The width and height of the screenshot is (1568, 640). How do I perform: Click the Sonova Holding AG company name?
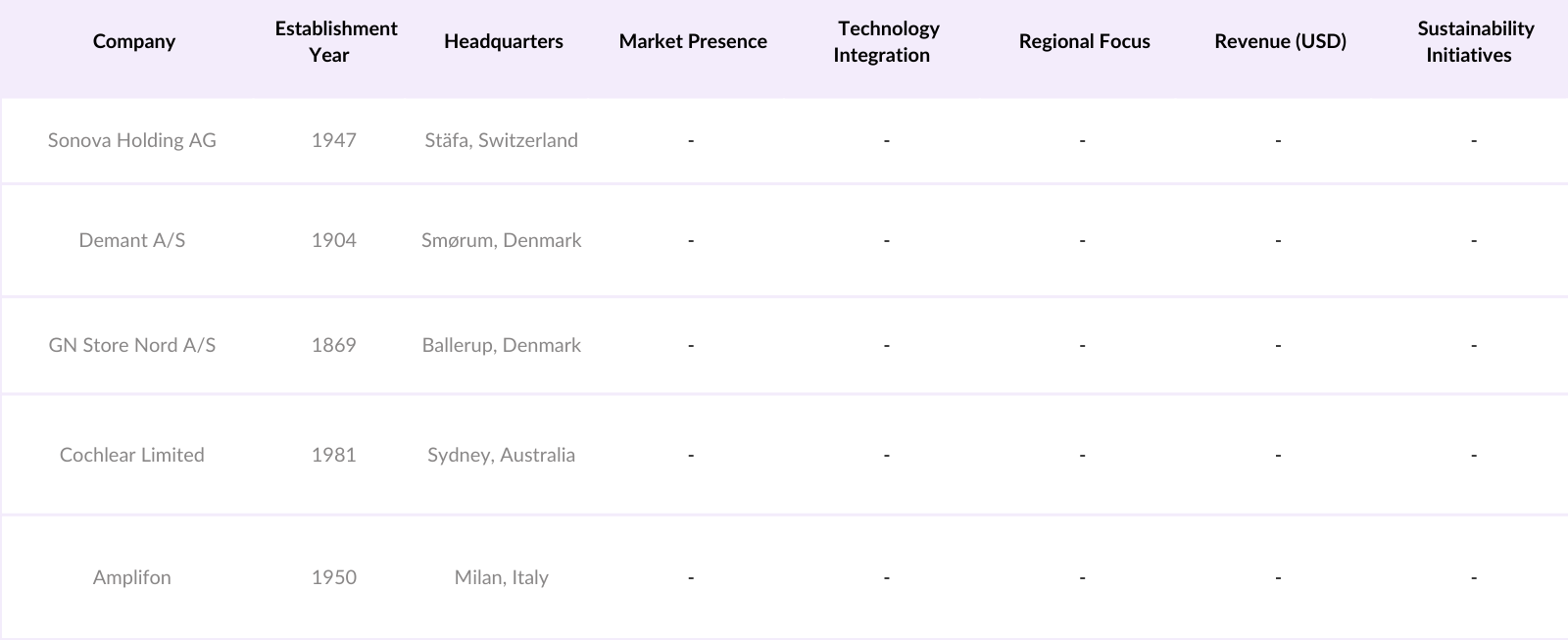tap(132, 140)
